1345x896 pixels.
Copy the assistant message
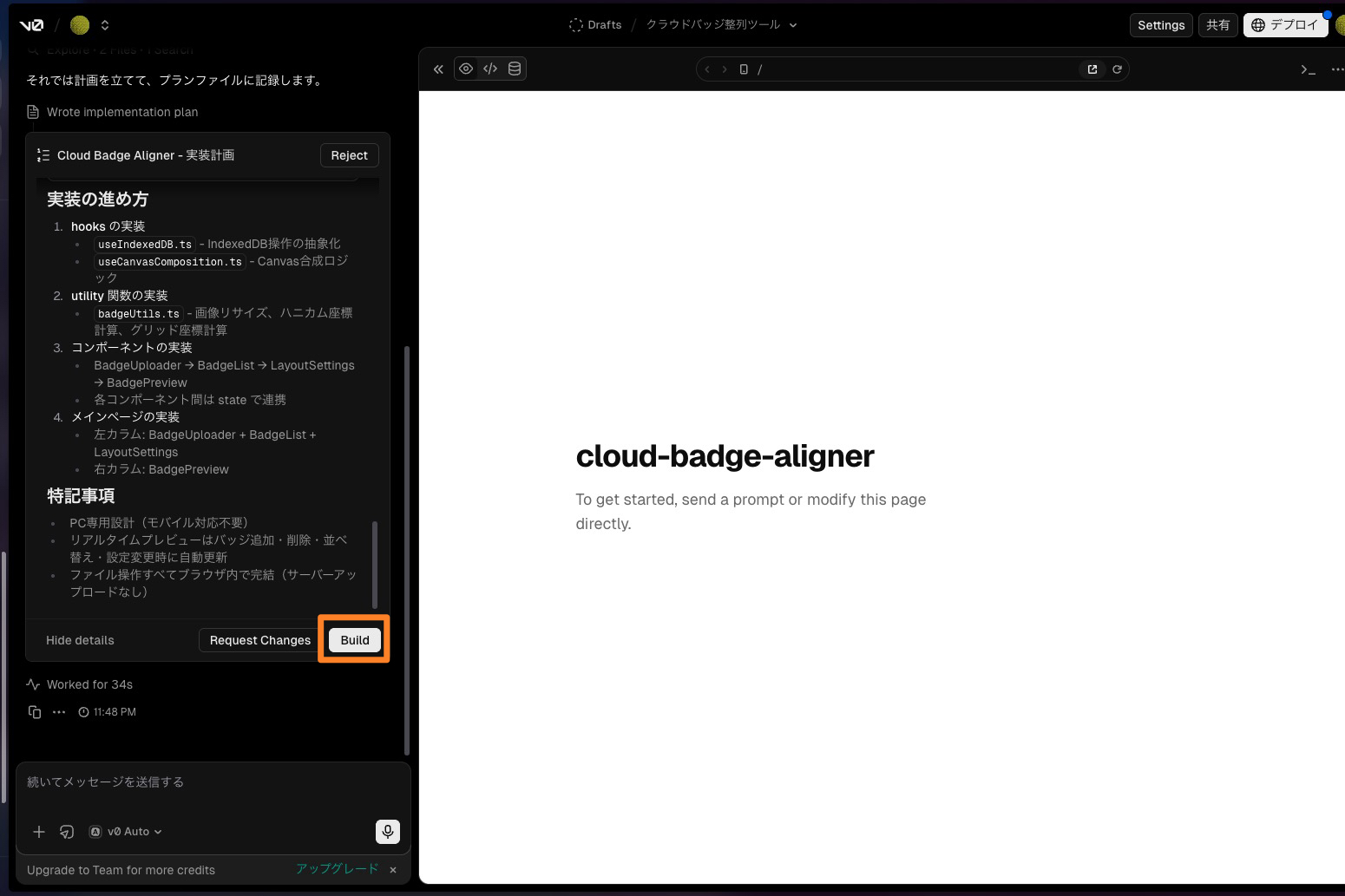(x=35, y=712)
